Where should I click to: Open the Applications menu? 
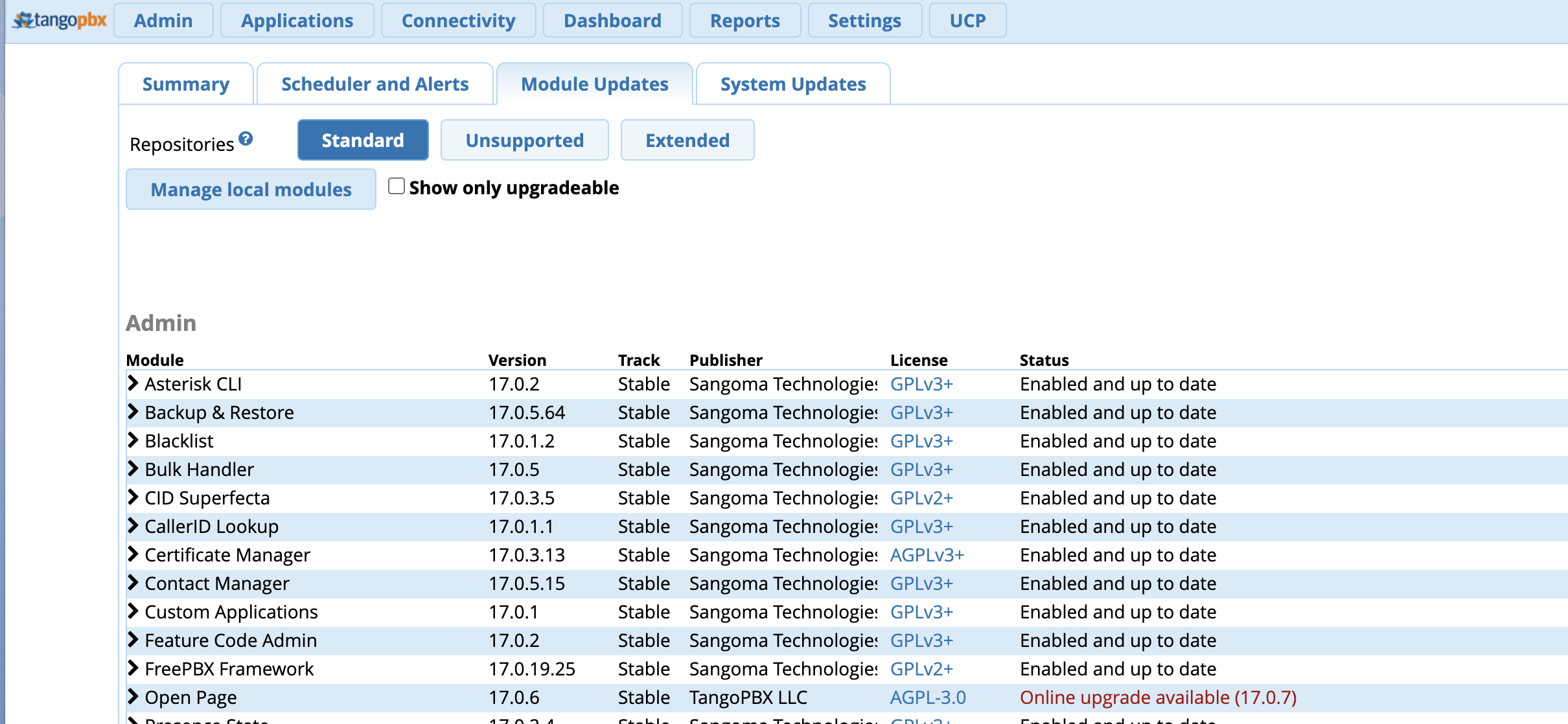point(297,21)
